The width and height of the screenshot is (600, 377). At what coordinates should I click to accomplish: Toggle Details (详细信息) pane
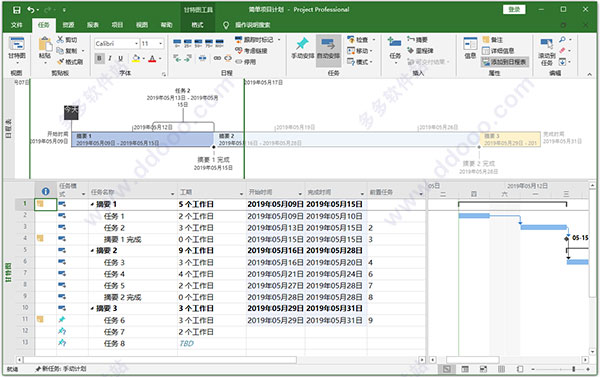498,51
